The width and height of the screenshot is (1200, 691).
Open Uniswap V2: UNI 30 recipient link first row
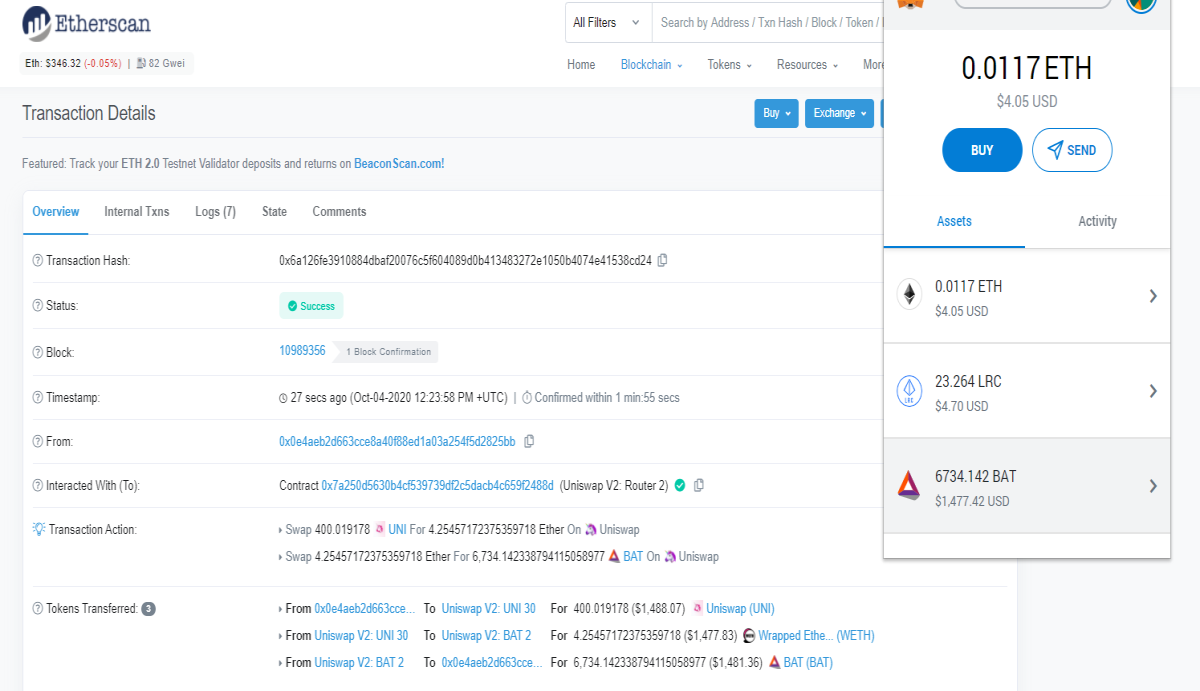point(489,608)
